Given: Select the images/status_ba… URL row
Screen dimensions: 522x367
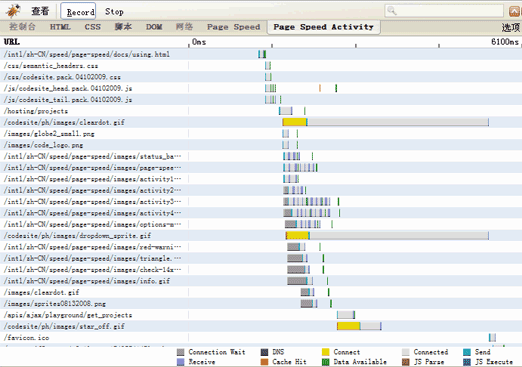Looking at the screenshot, I should click(261, 156).
